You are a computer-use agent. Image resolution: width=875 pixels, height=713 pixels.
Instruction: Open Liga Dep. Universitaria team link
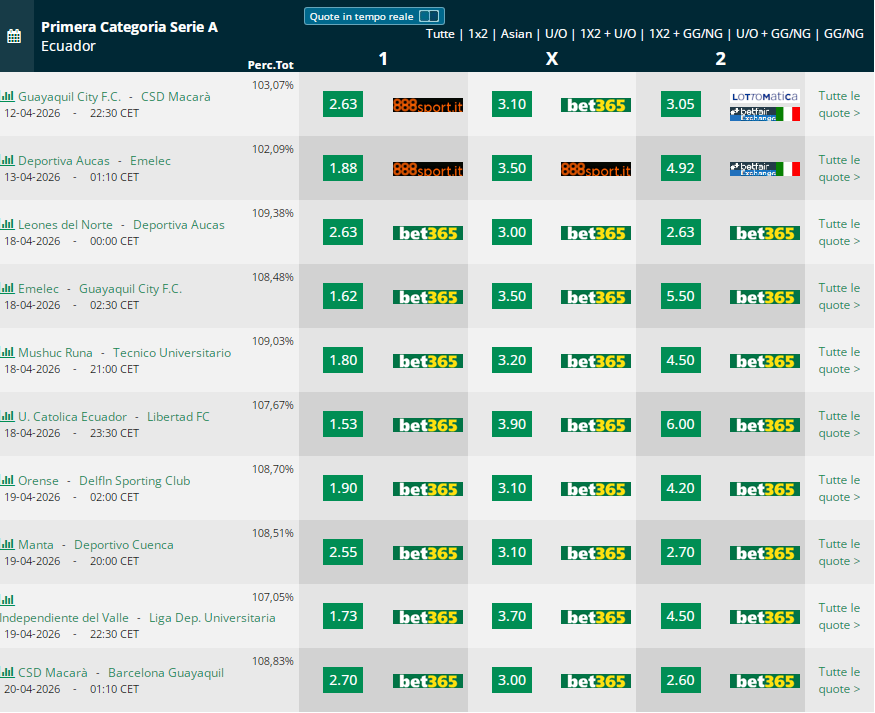212,618
